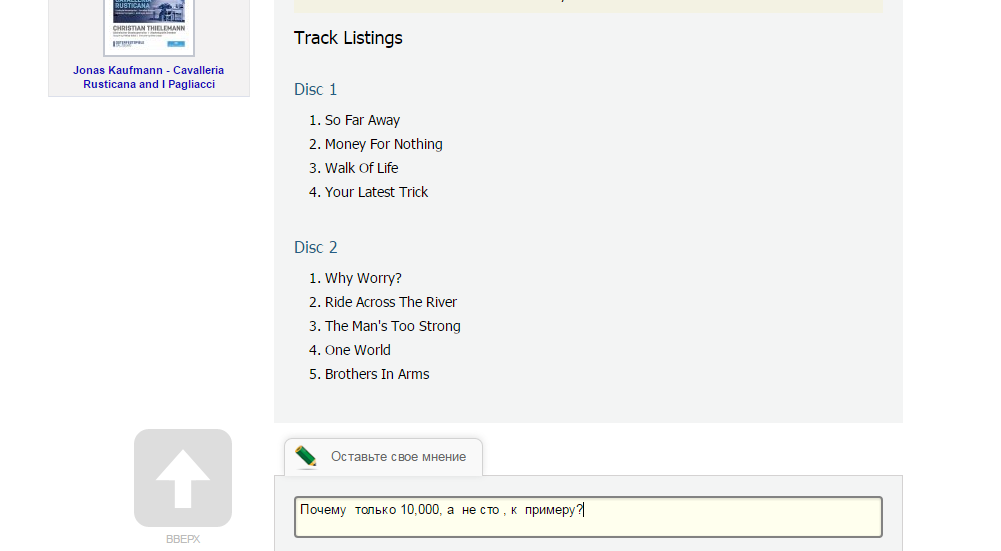Select the Disc 2 heading
The height and width of the screenshot is (551, 1001).
316,247
